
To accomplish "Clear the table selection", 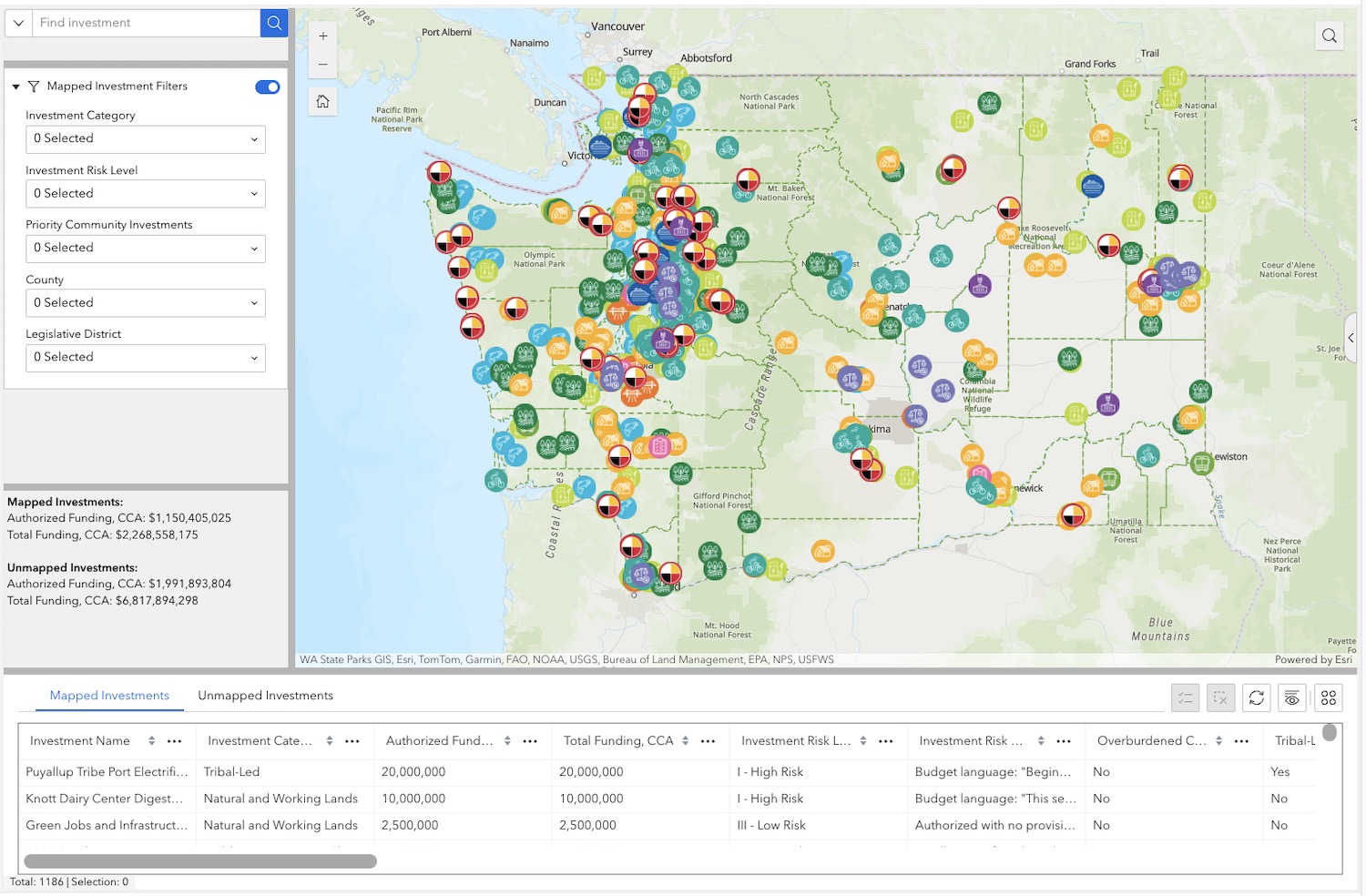I will coord(1220,697).
